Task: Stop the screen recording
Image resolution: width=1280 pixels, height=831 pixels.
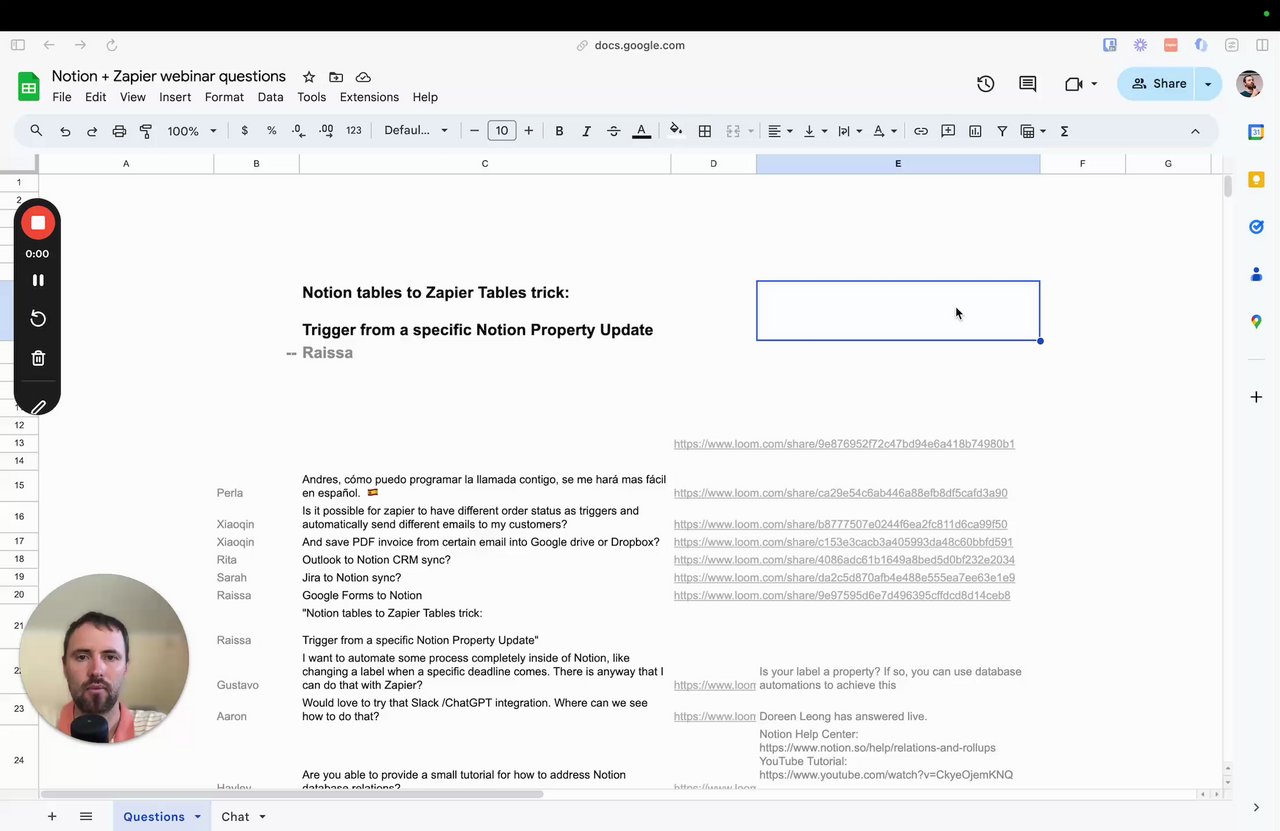Action: (38, 223)
